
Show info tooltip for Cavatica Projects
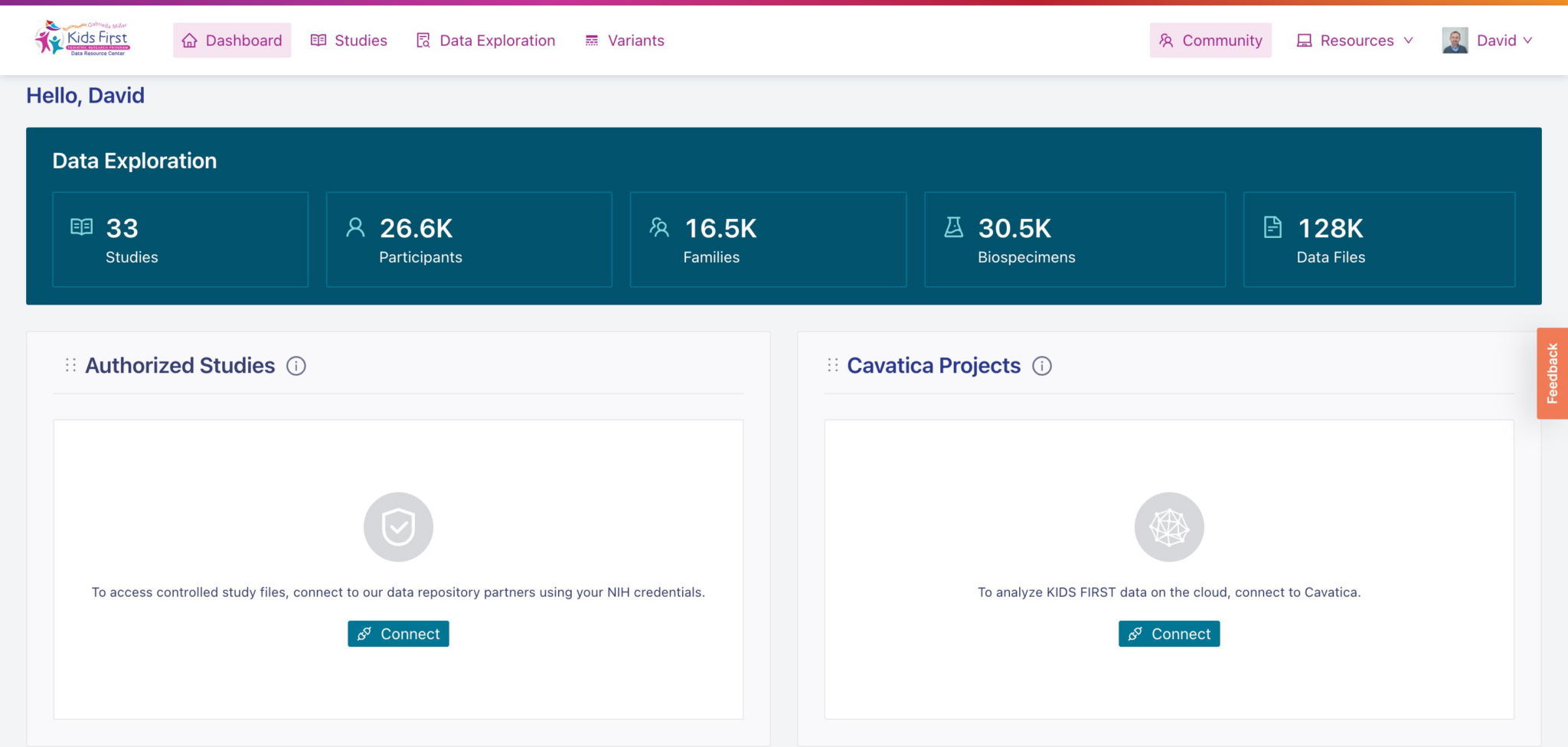point(1042,367)
